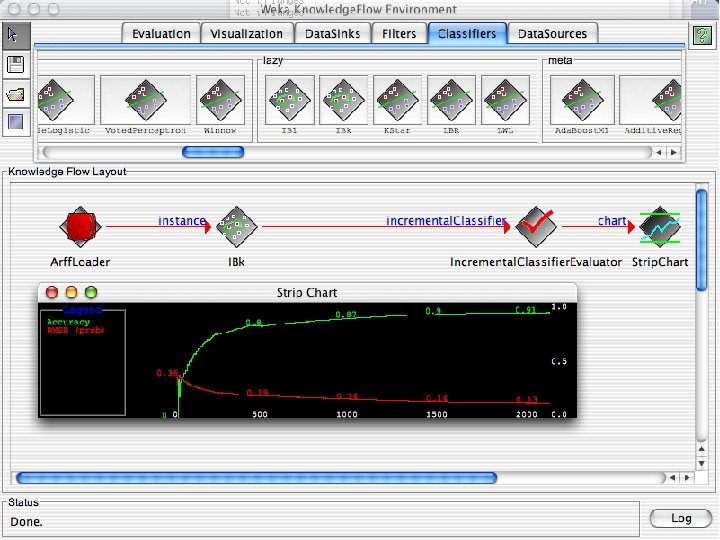The height and width of the screenshot is (540, 720).
Task: Click the 0.36 RMSE value label
Action: pos(167,373)
